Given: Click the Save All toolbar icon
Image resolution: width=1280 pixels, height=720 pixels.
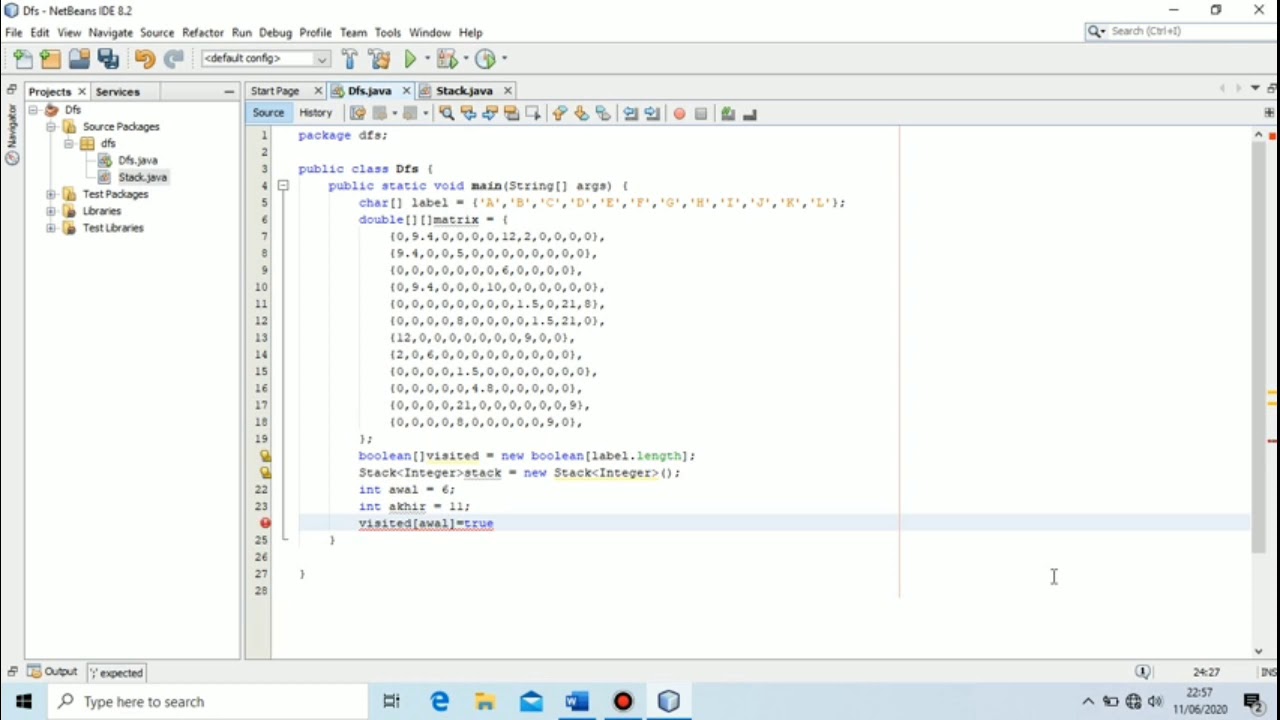Looking at the screenshot, I should pos(108,59).
